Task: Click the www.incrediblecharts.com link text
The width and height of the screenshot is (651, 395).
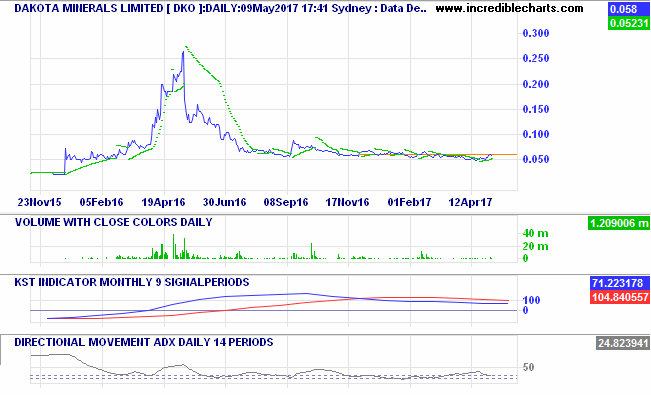Action: click(509, 8)
